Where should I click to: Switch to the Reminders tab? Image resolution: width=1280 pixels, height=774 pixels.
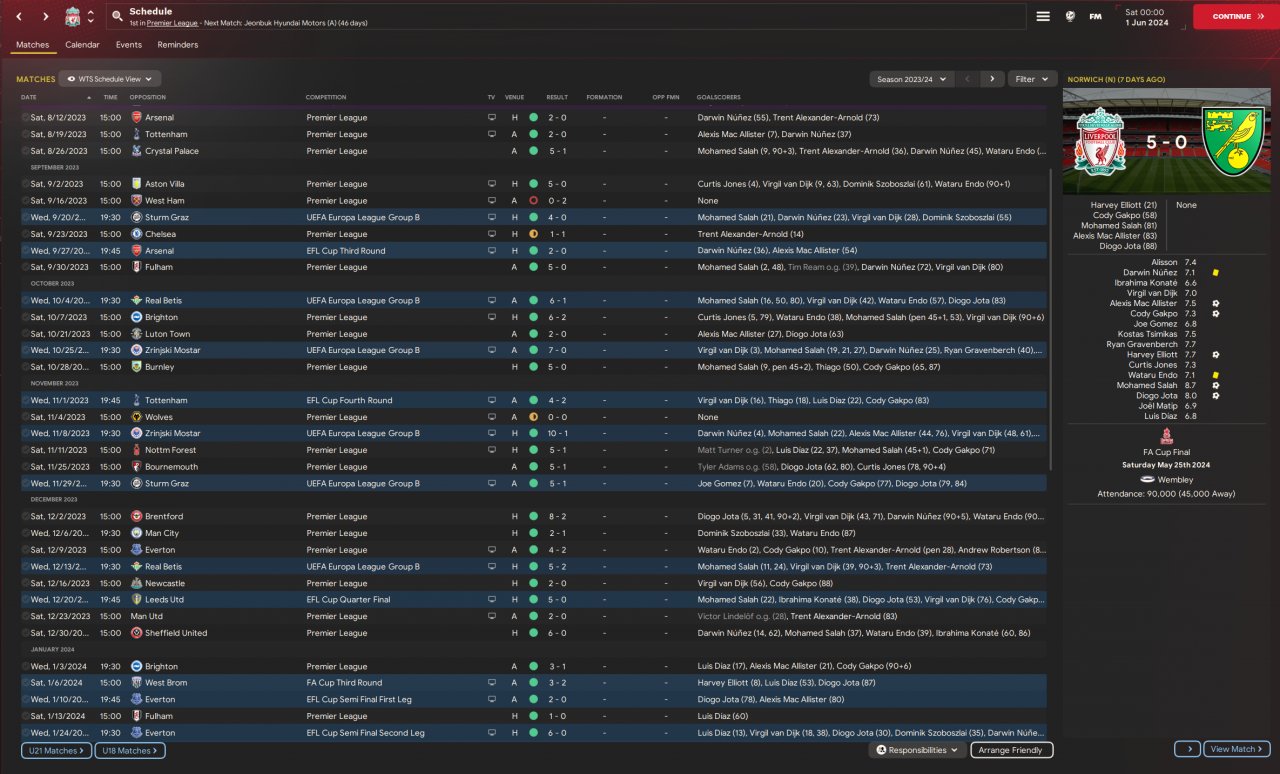[178, 45]
